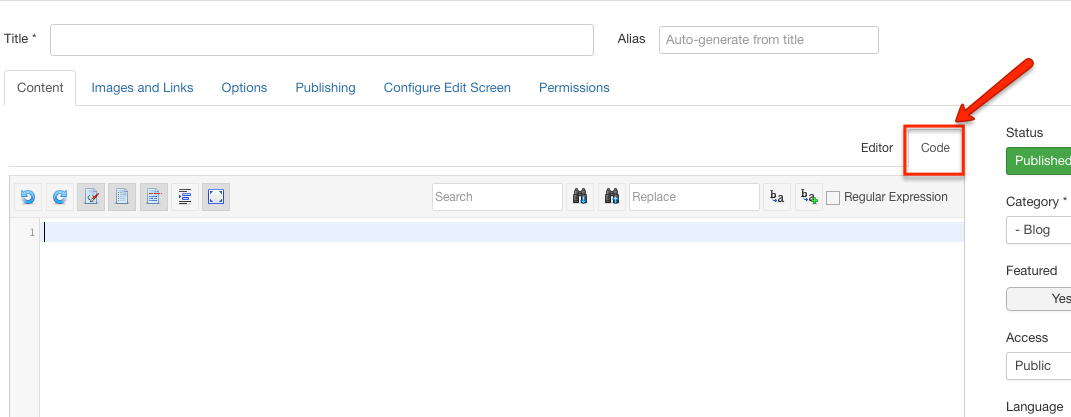
Task: Enable the Regular Expression checkbox
Action: pos(833,198)
